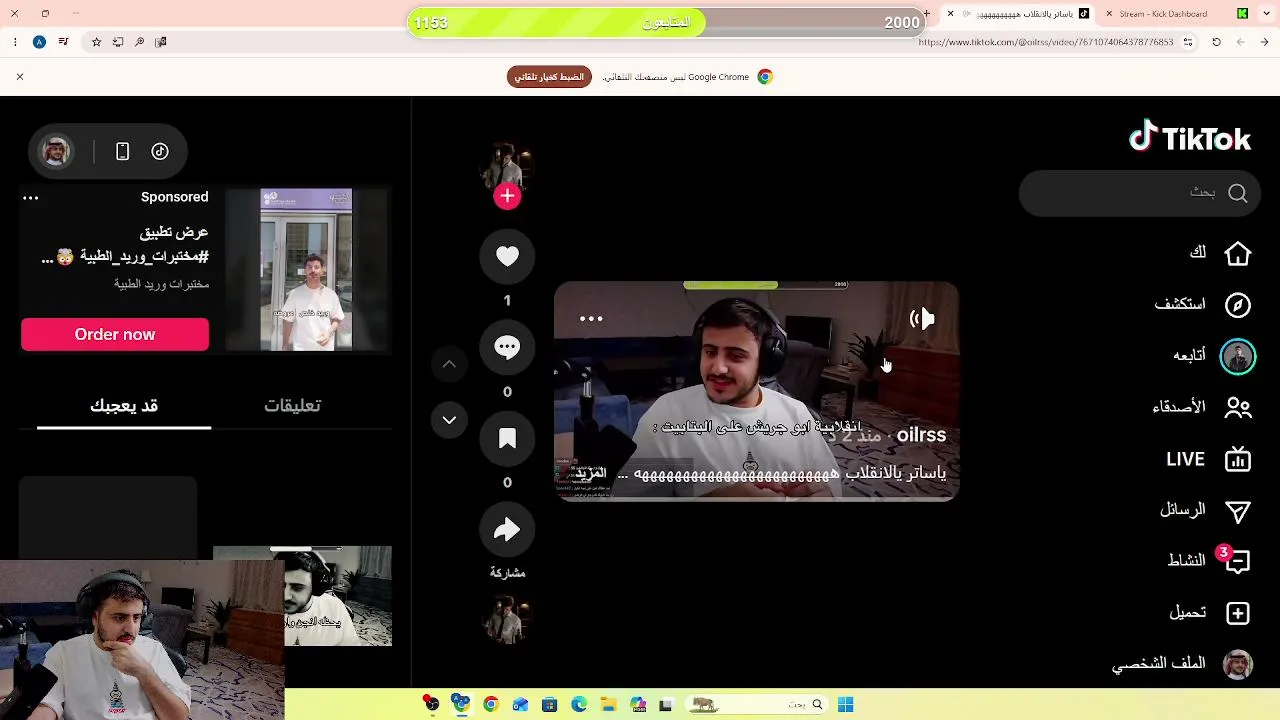The width and height of the screenshot is (1280, 720).
Task: Go to the Following (أتابعه) sidebar entry
Action: [x=1213, y=356]
